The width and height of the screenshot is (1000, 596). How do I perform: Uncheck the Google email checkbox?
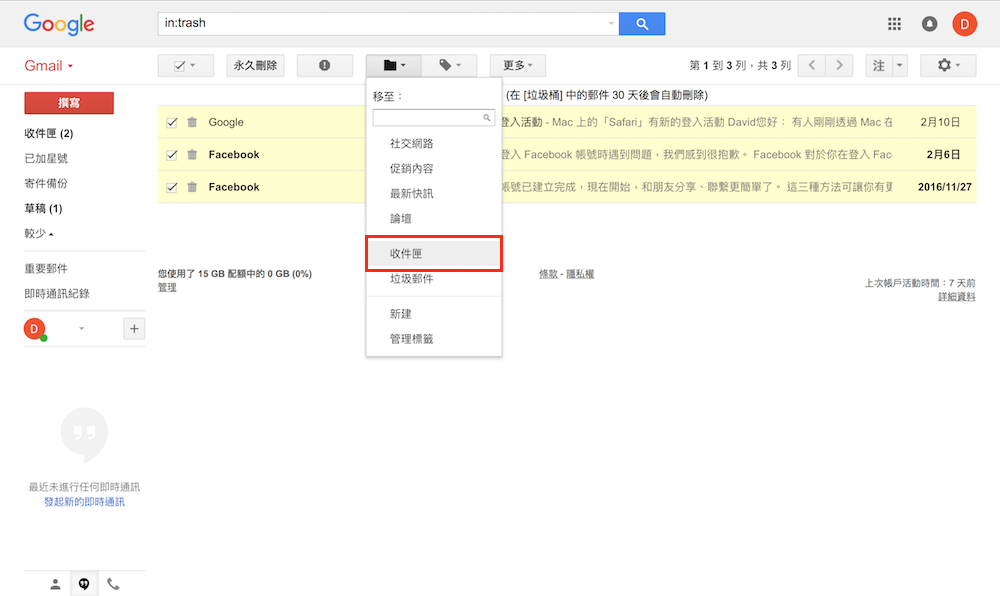point(172,123)
